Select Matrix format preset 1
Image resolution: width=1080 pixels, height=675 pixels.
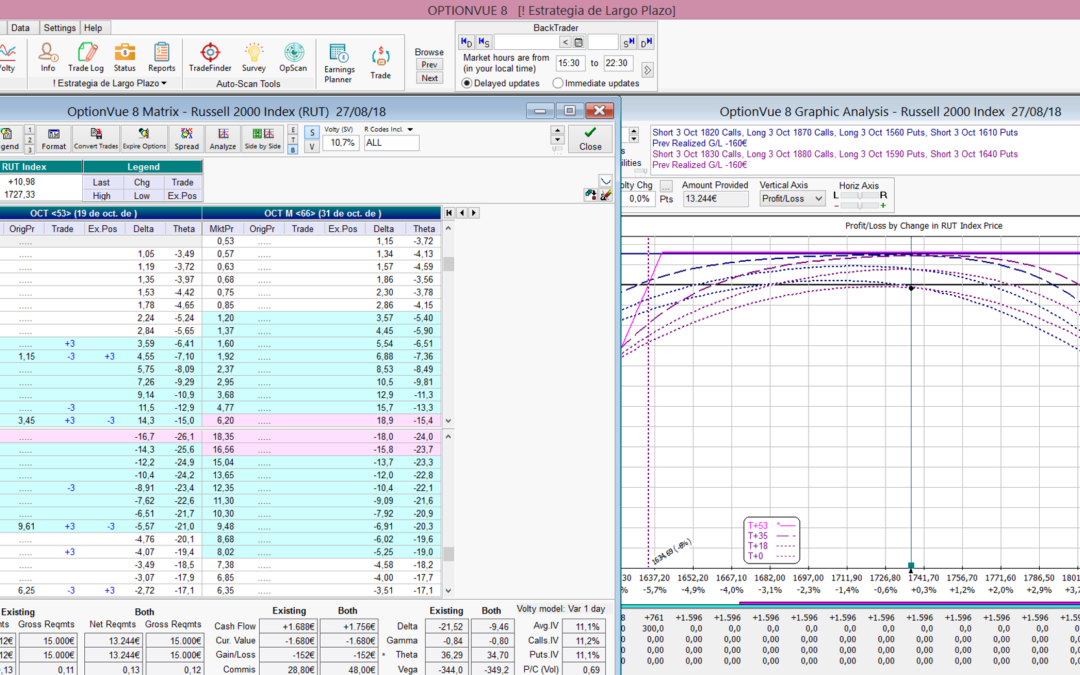pos(30,129)
